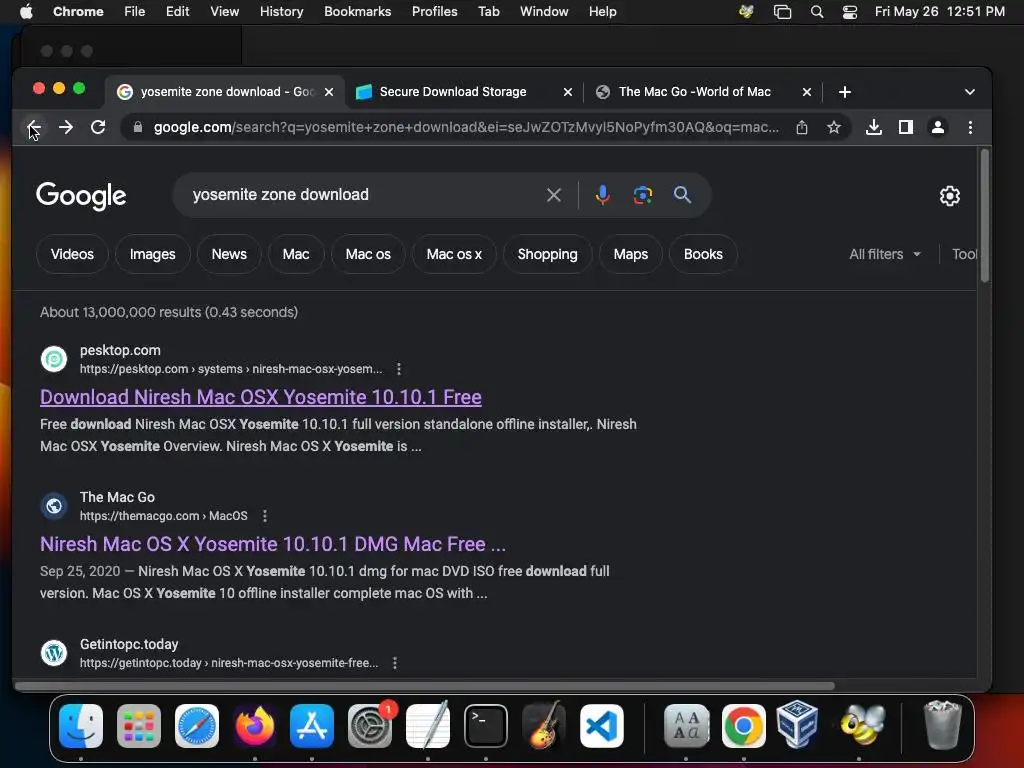Expand the All filters dropdown
This screenshot has height=768, width=1024.
point(884,254)
